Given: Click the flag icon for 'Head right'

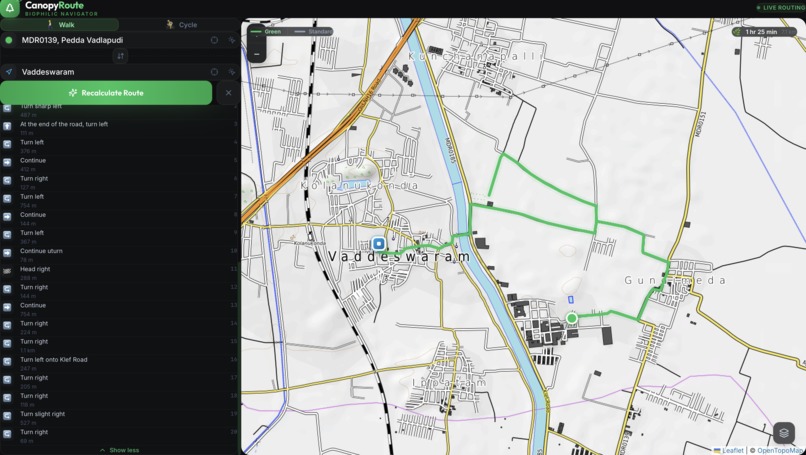Looking at the screenshot, I should (7, 271).
